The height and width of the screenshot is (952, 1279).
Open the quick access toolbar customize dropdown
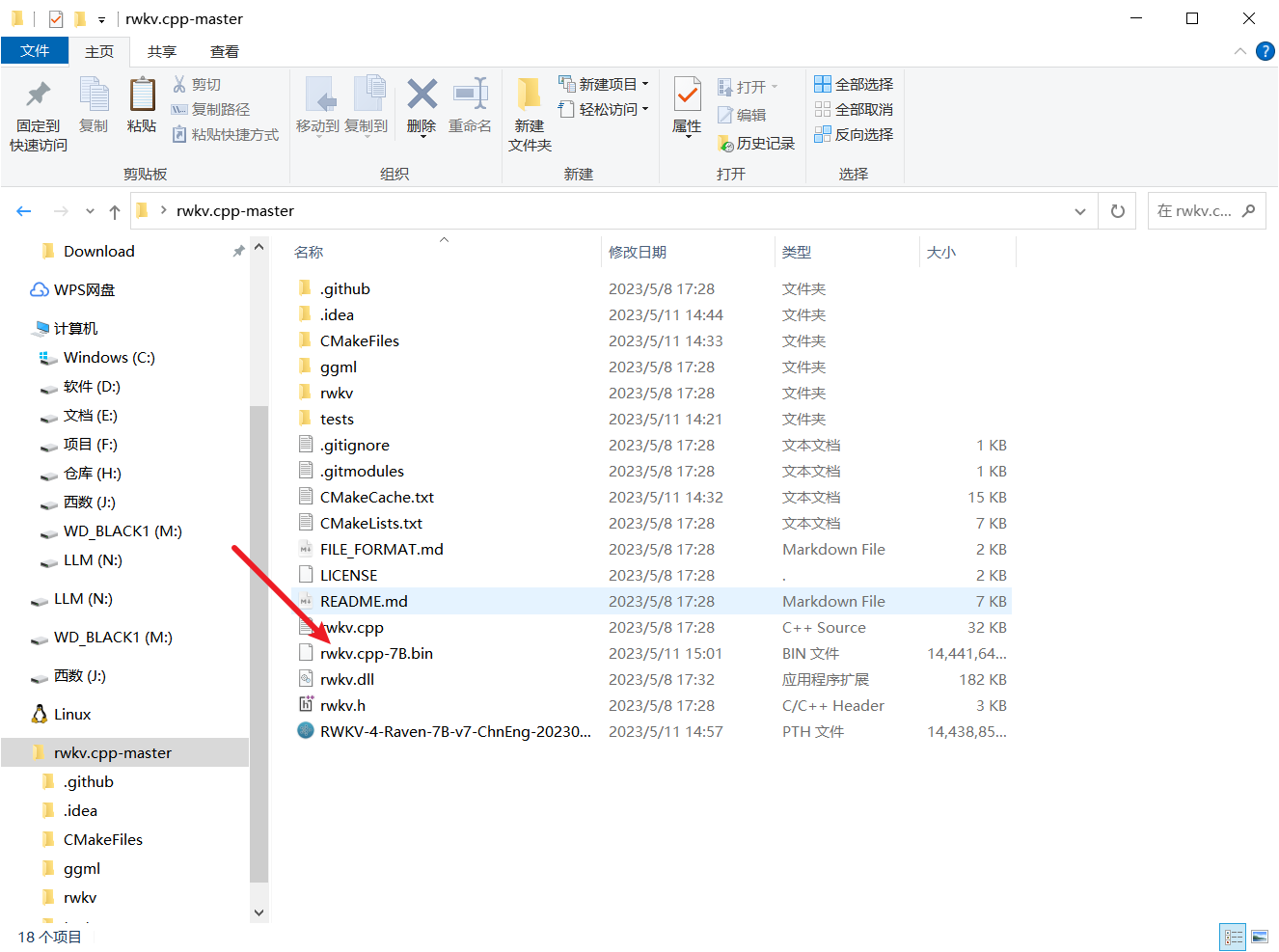point(101,19)
